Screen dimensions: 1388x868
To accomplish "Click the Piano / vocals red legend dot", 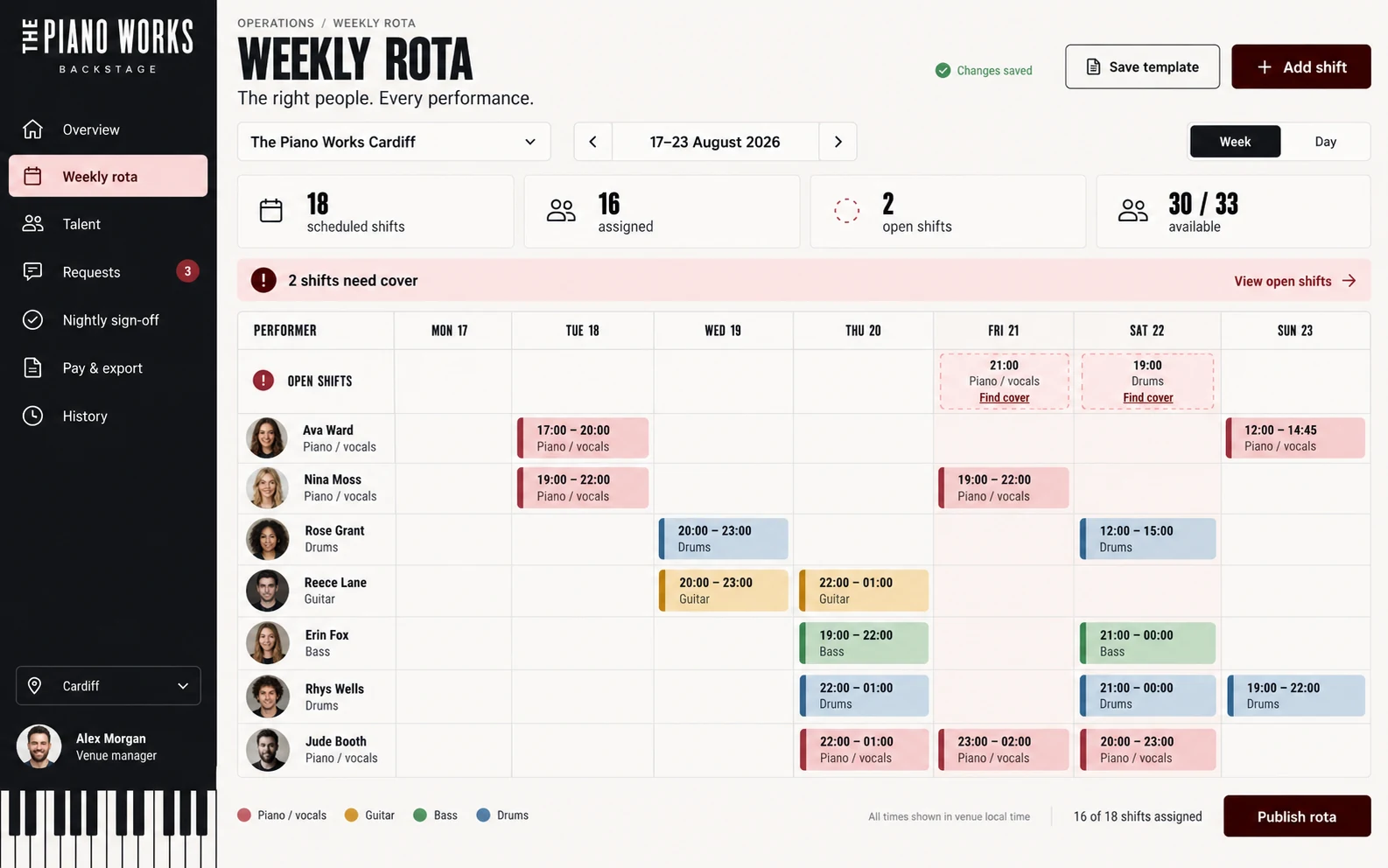I will 244,815.
